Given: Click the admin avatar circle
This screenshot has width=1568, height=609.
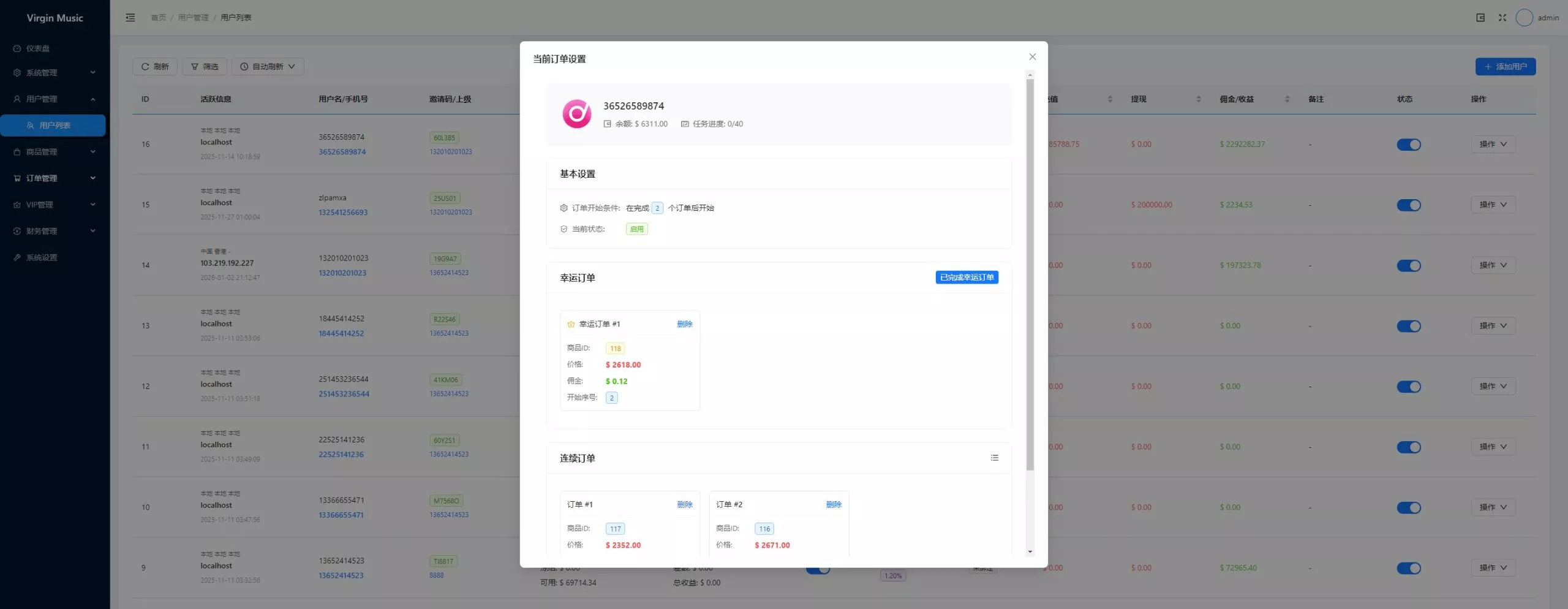Looking at the screenshot, I should click(x=1524, y=18).
